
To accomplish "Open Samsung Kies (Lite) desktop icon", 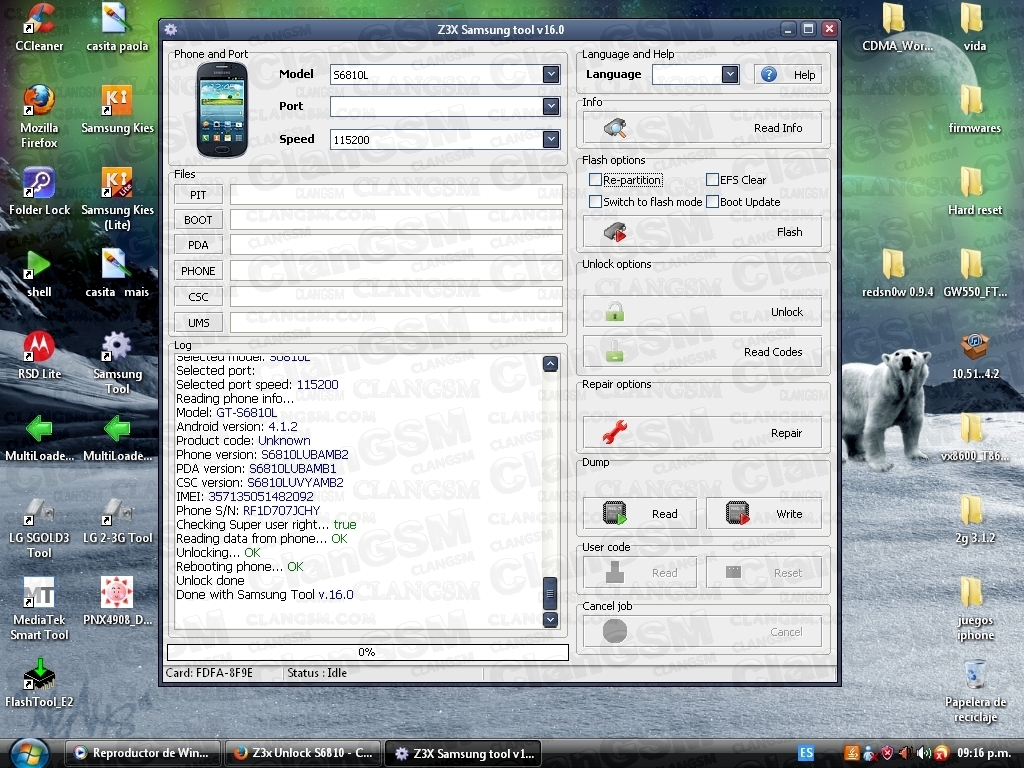I will (118, 199).
